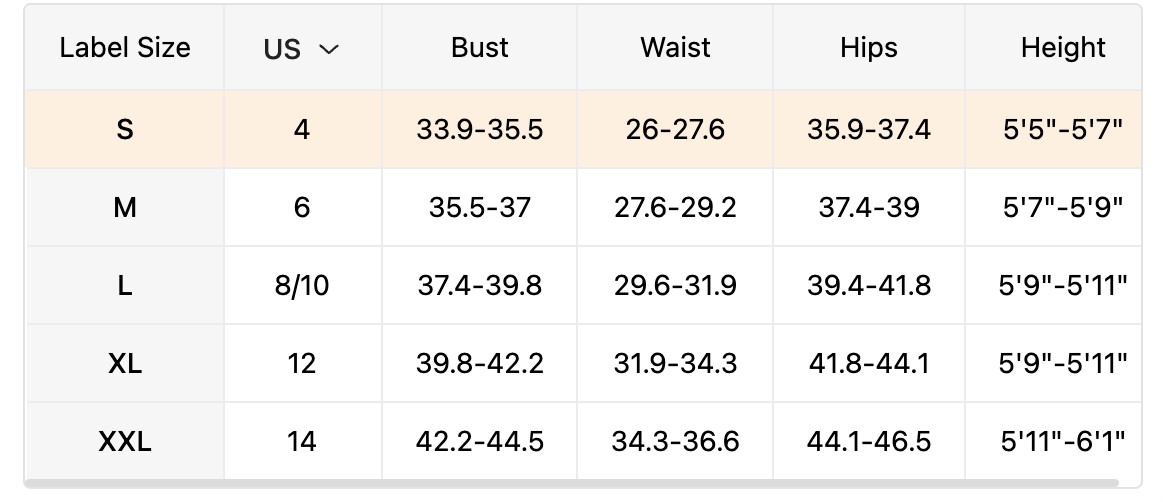Select the S label size row
Screen dimensions: 1164x502
click(125, 129)
